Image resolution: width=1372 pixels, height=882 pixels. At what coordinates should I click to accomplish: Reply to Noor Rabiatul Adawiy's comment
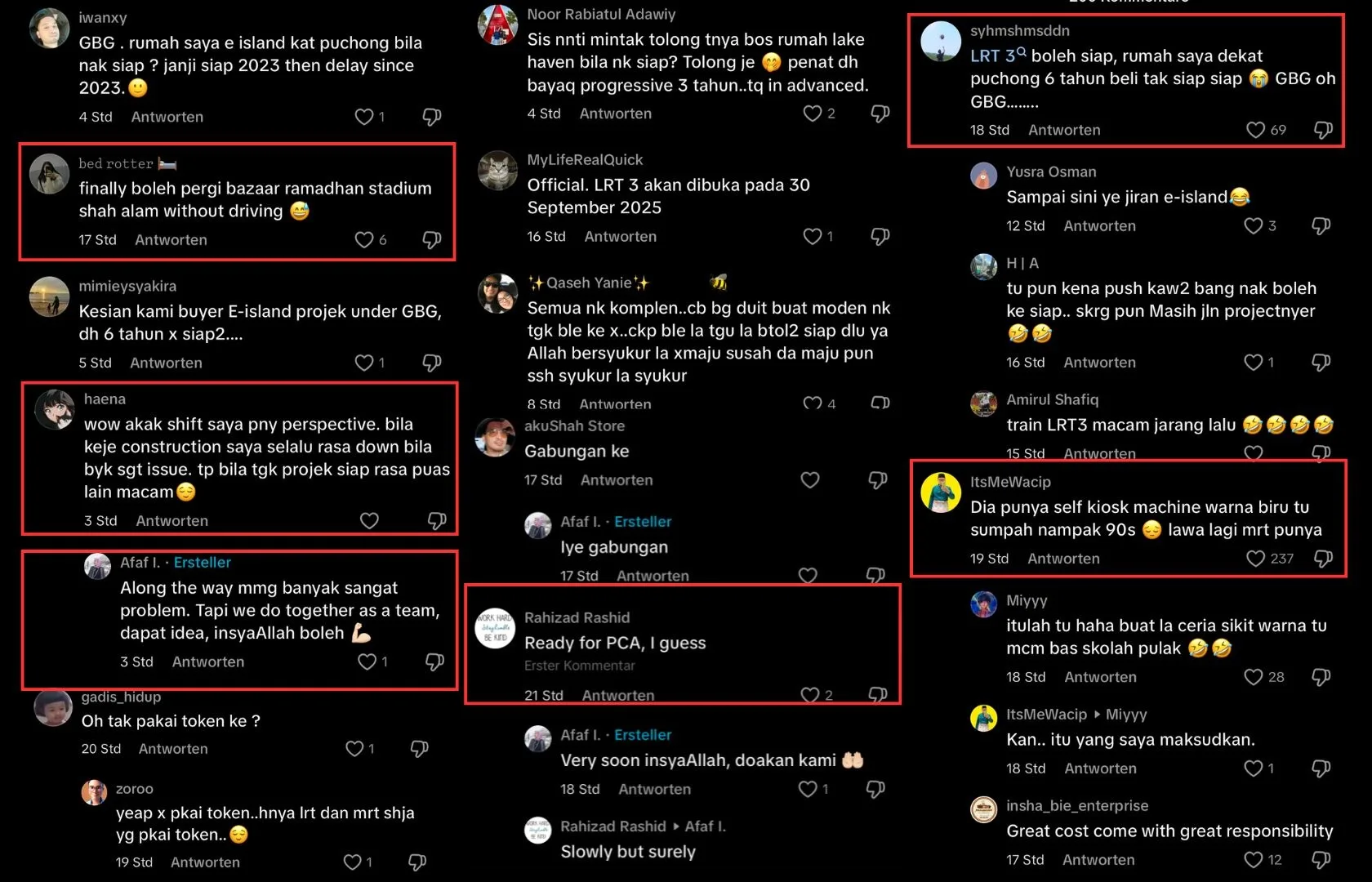coord(616,114)
